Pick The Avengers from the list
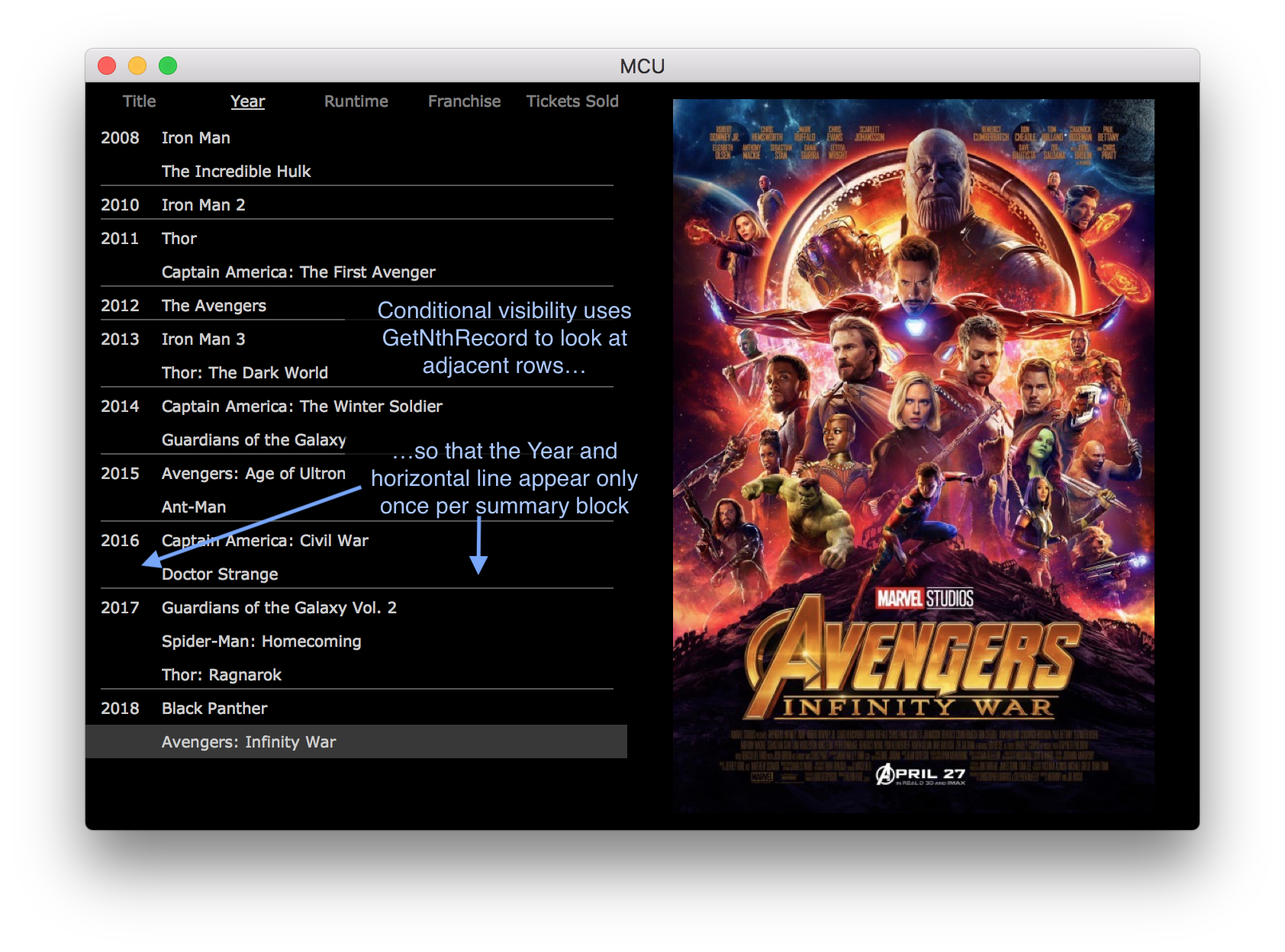Image resolution: width=1285 pixels, height=952 pixels. [214, 306]
